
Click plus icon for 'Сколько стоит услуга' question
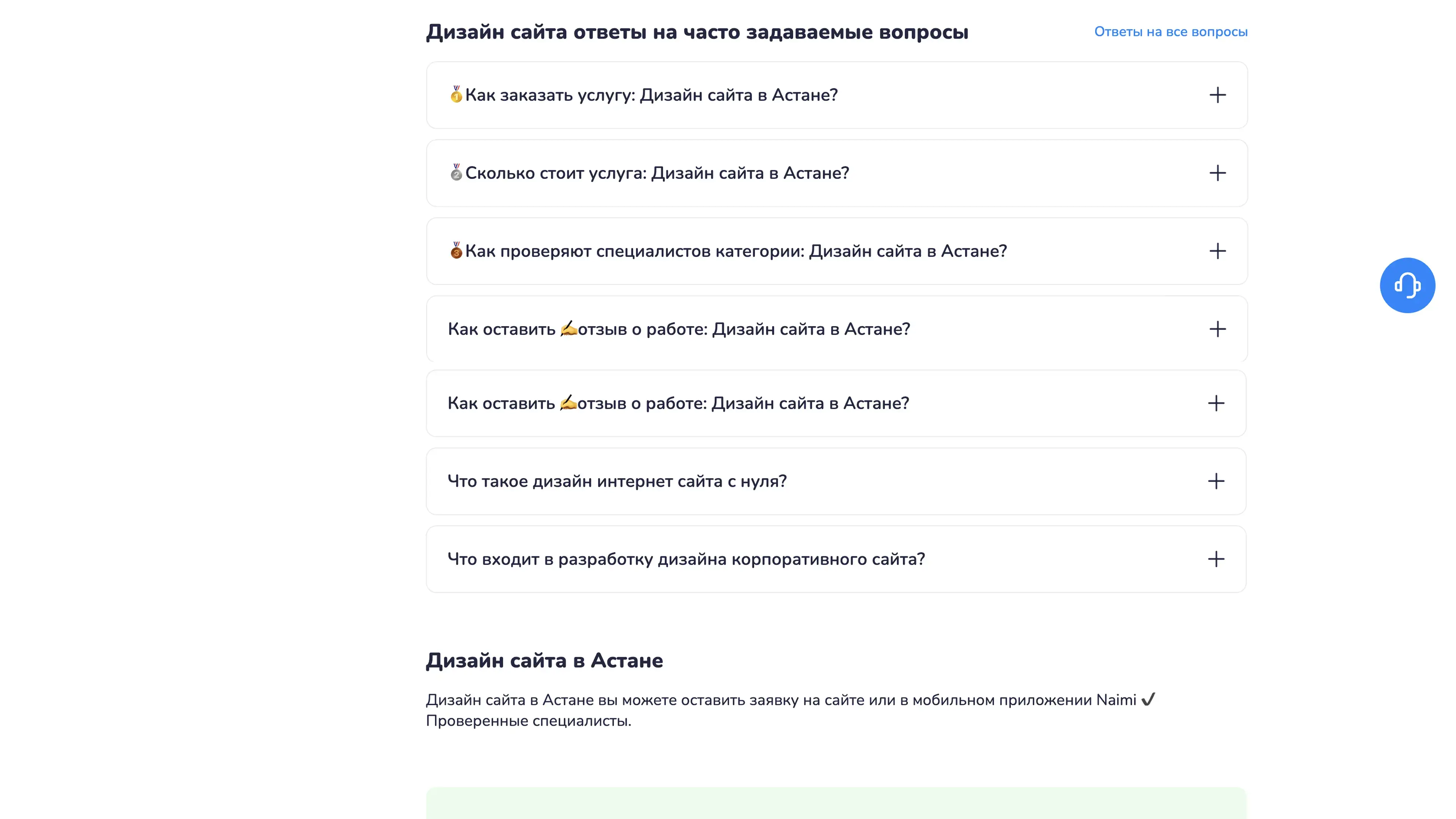coord(1217,173)
